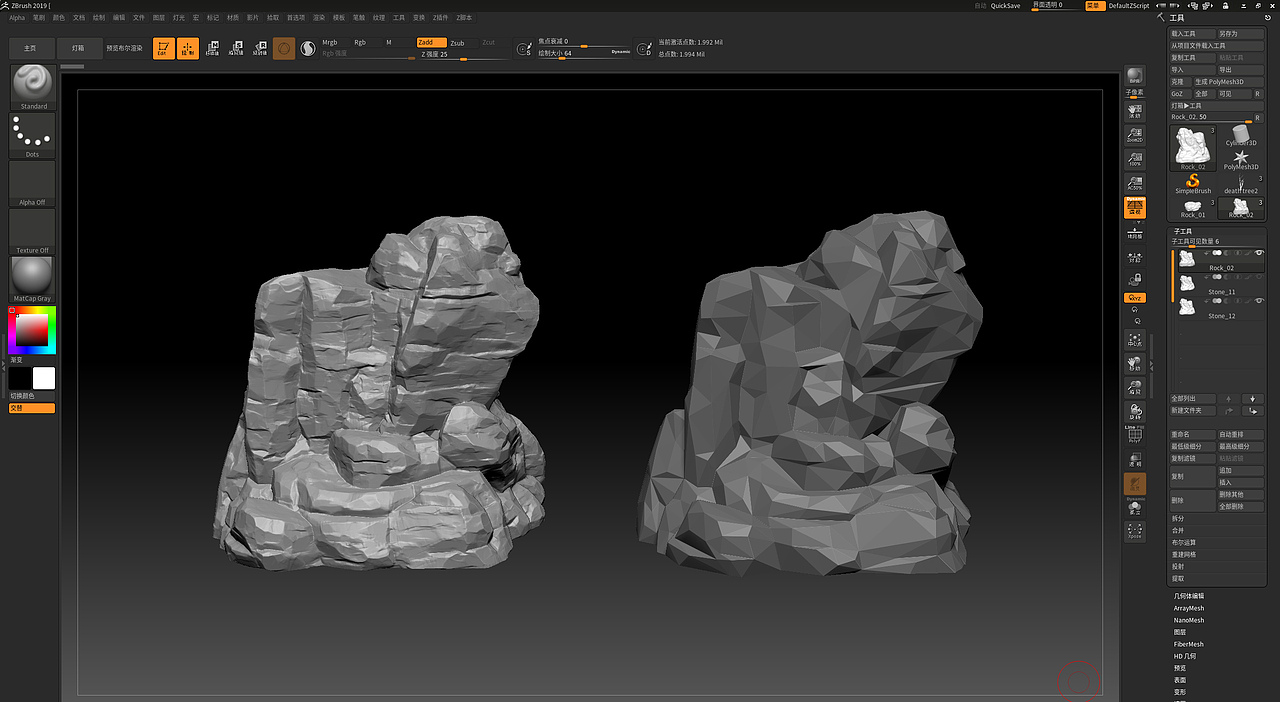
Task: Select the Rock_02 subtool thumbnail
Action: pyautogui.click(x=1187, y=259)
